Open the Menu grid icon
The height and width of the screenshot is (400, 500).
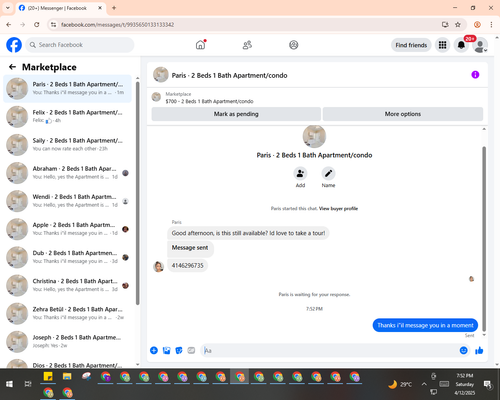click(x=442, y=45)
